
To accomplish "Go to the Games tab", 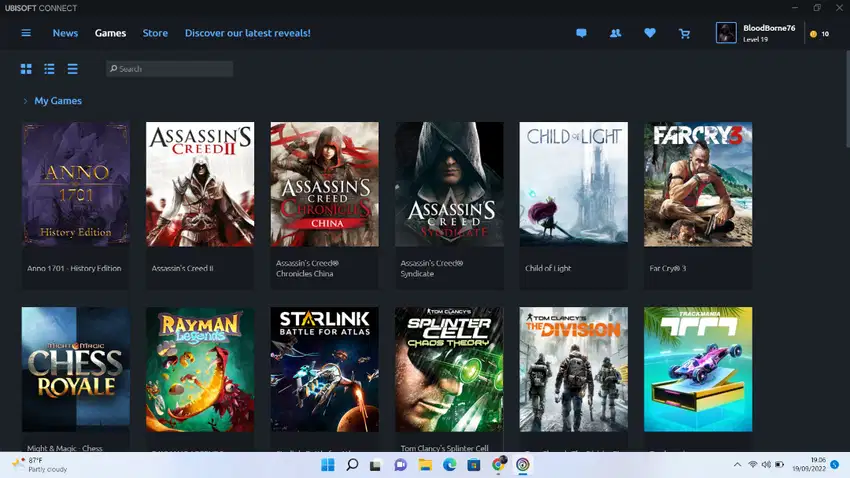I will 110,33.
